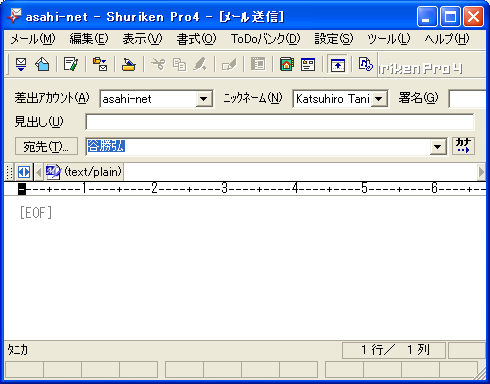Click the 1 行／ 1 列 status indicator
The image size is (490, 384).
pyautogui.click(x=395, y=350)
